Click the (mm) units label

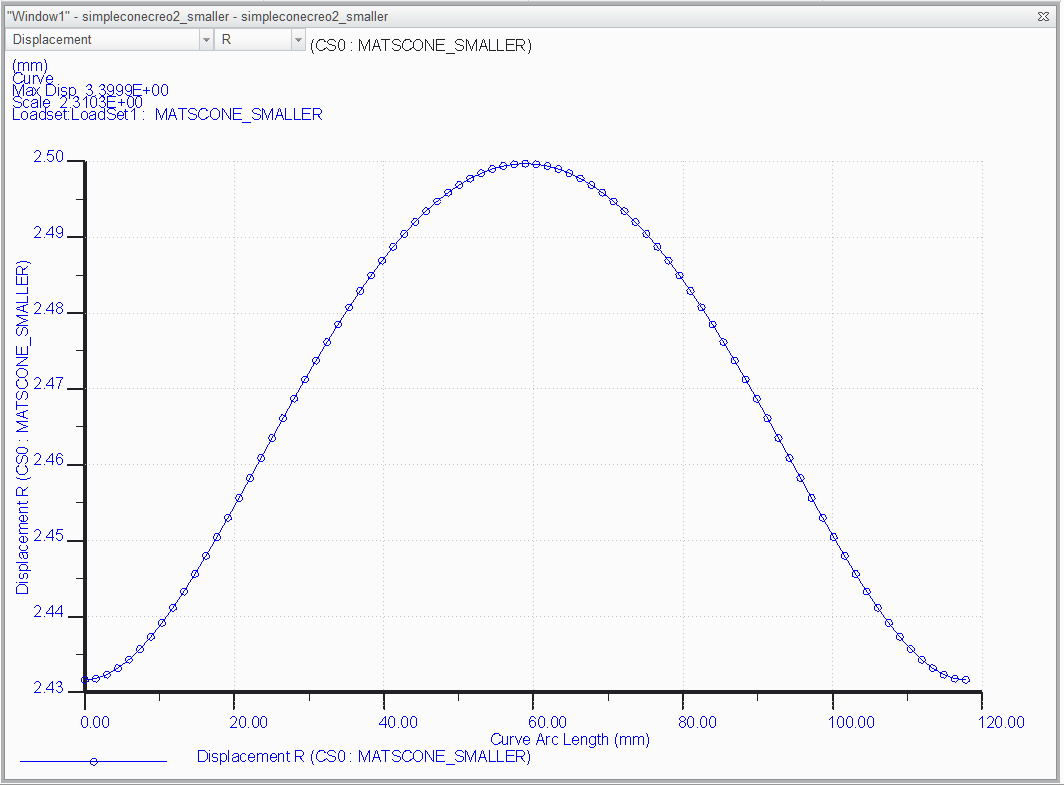coord(30,66)
